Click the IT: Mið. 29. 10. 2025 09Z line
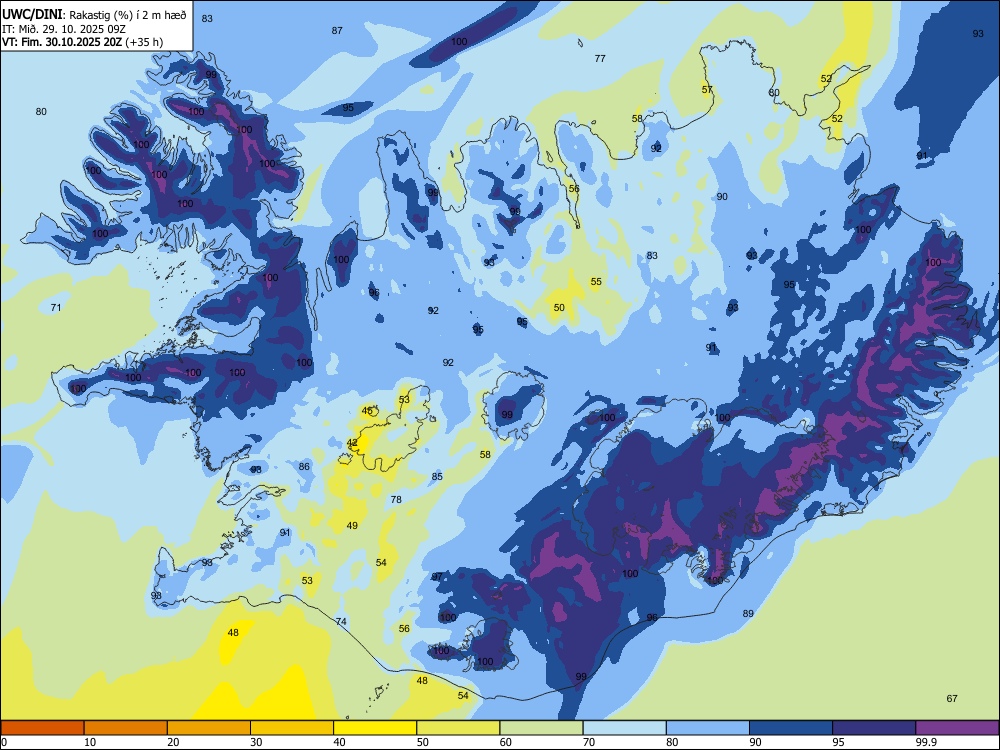The height and width of the screenshot is (750, 1000). 64,29
